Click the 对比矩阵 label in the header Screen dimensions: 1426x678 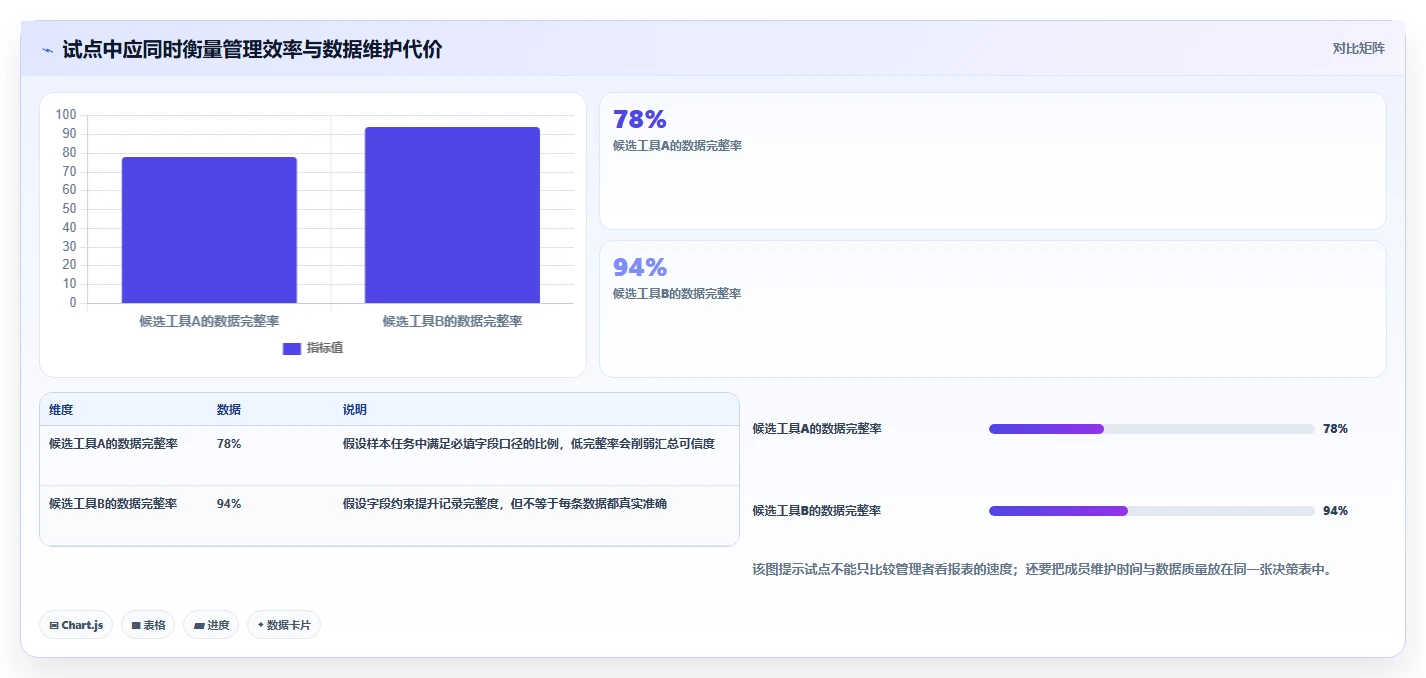[1358, 48]
